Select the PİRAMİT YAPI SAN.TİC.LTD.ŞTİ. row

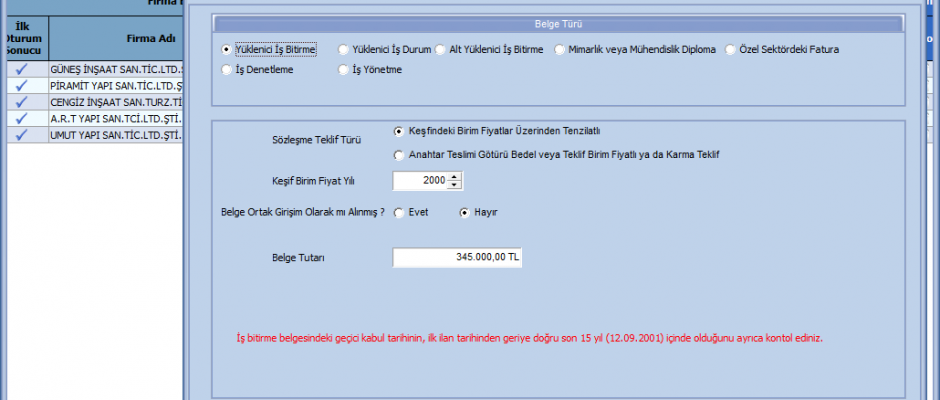[115, 86]
